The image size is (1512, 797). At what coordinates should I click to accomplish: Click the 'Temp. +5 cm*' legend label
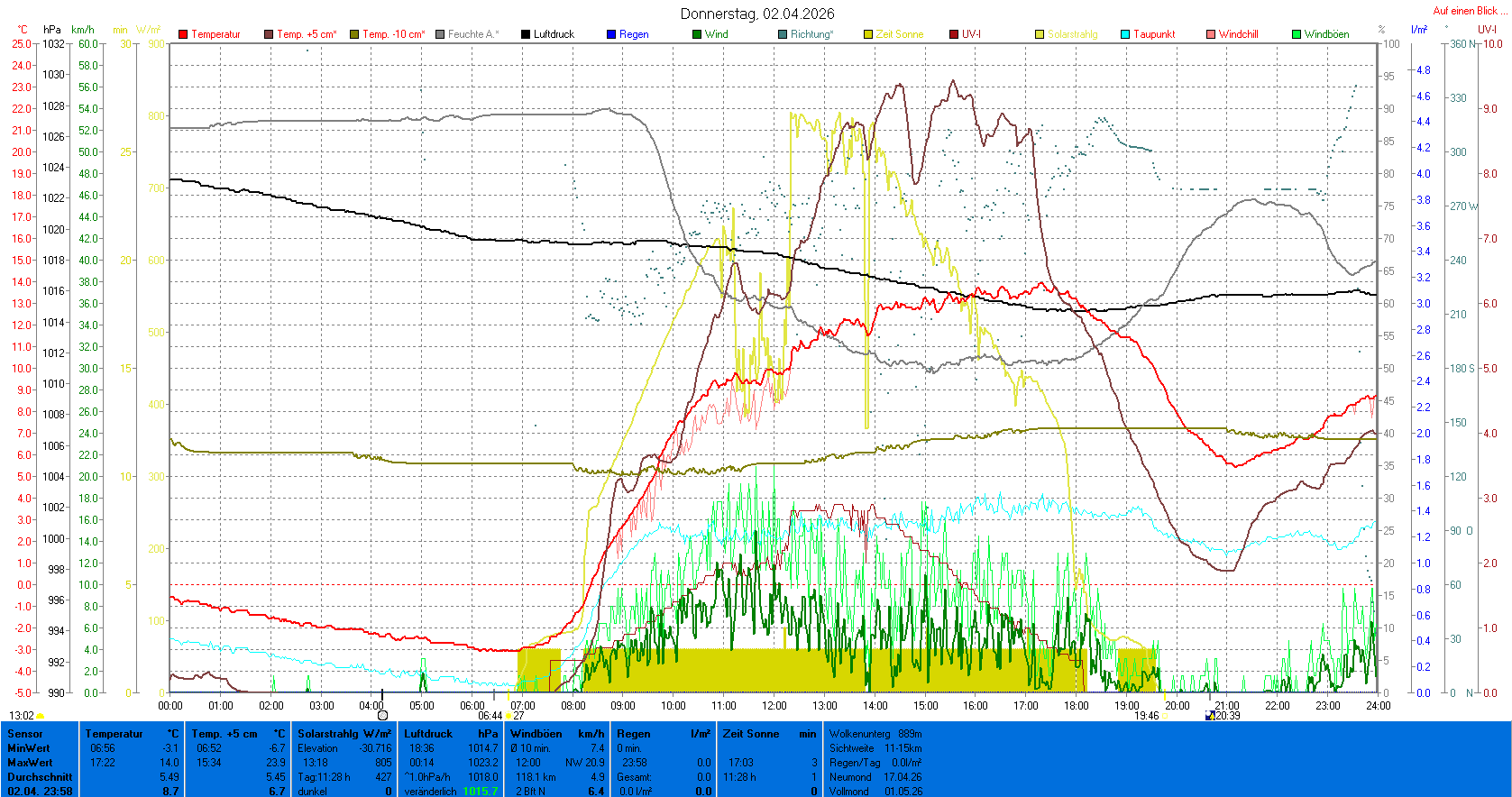[307, 34]
